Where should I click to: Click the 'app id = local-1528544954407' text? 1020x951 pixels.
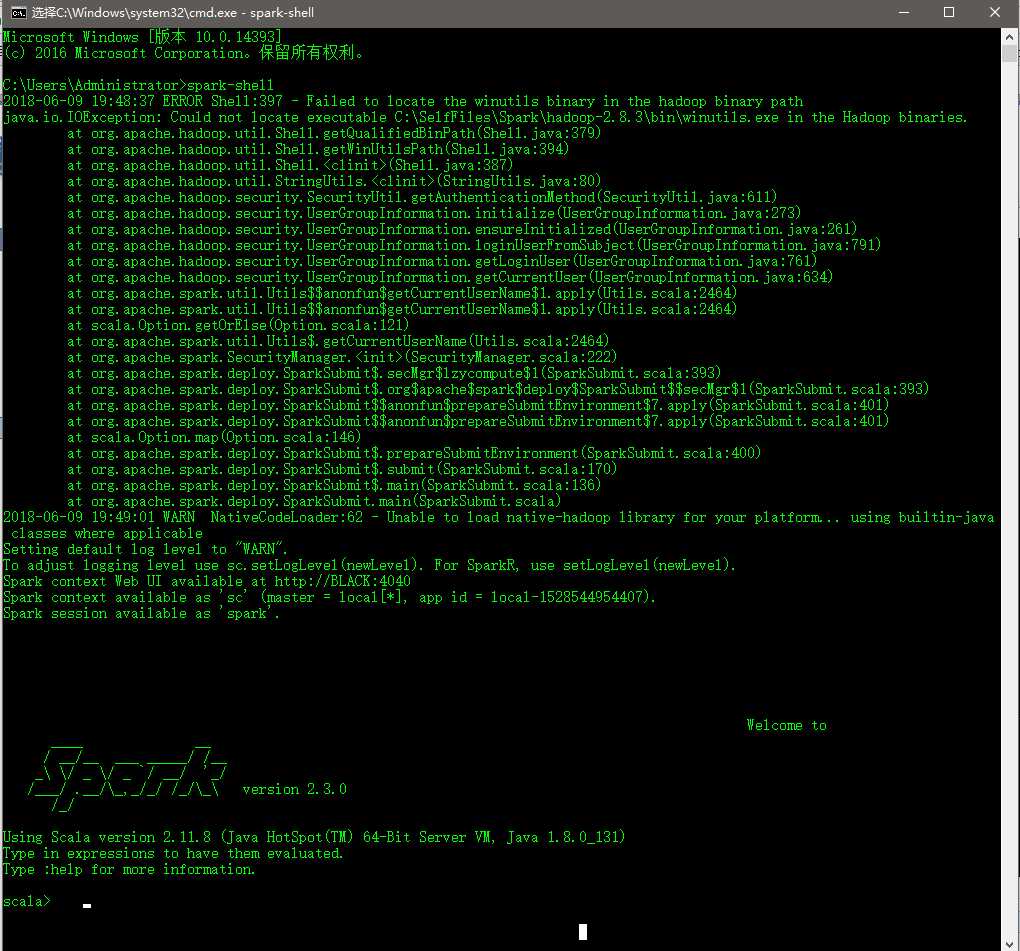[534, 597]
